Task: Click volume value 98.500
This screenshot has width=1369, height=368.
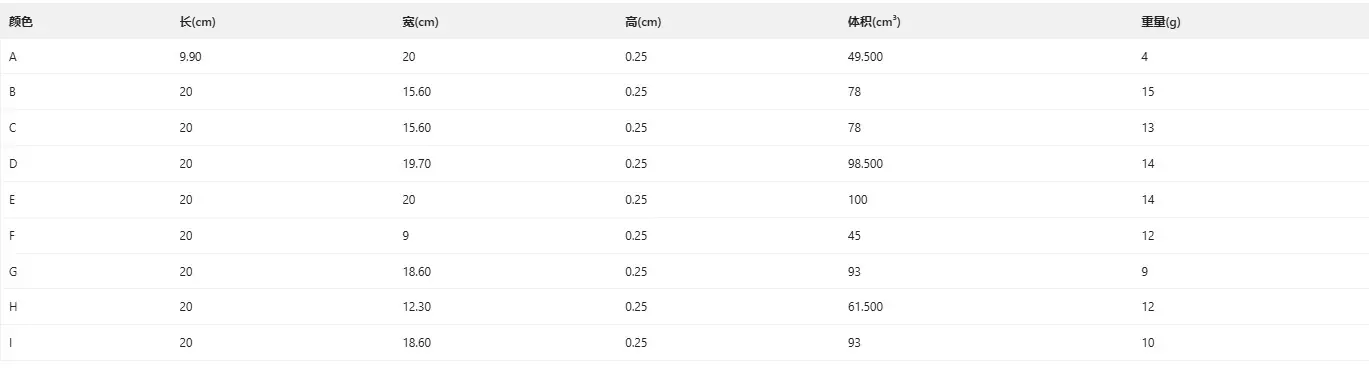Action: (x=865, y=164)
